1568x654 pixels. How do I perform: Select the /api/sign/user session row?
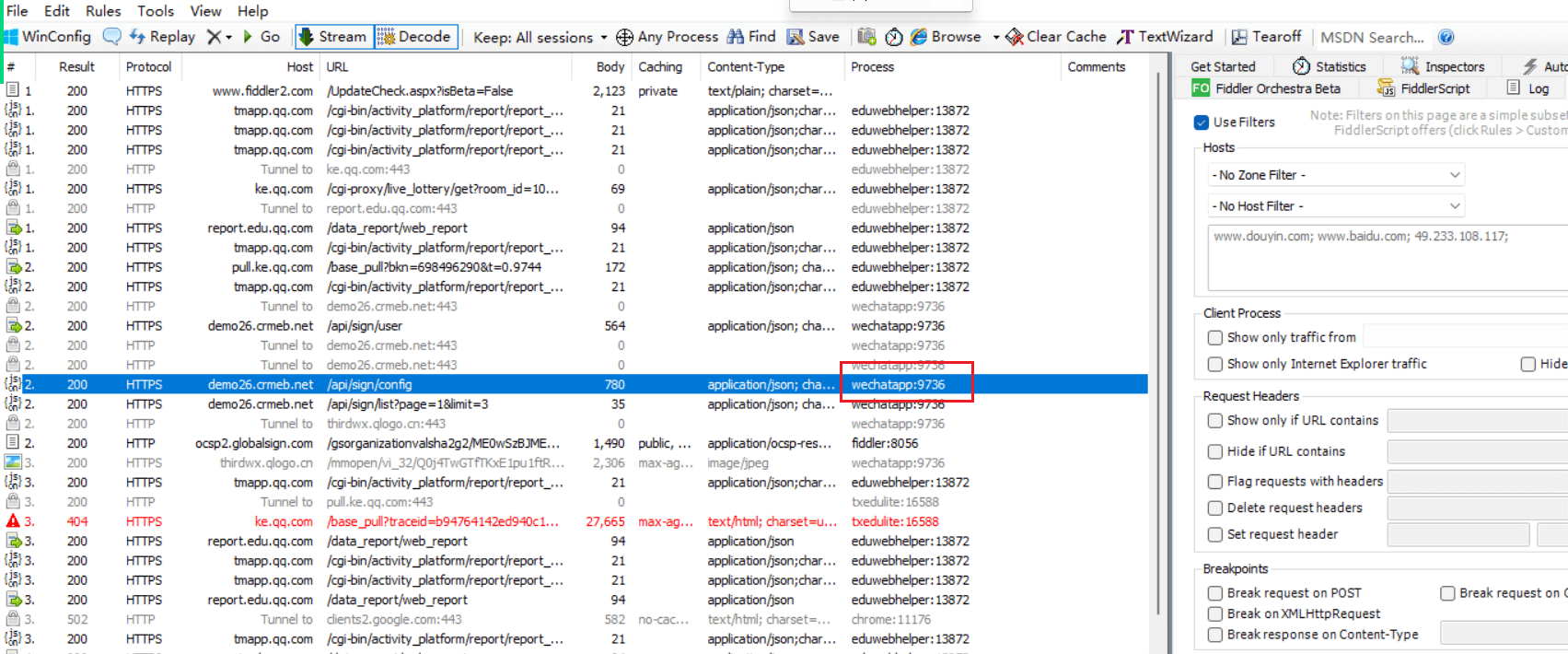tap(575, 326)
